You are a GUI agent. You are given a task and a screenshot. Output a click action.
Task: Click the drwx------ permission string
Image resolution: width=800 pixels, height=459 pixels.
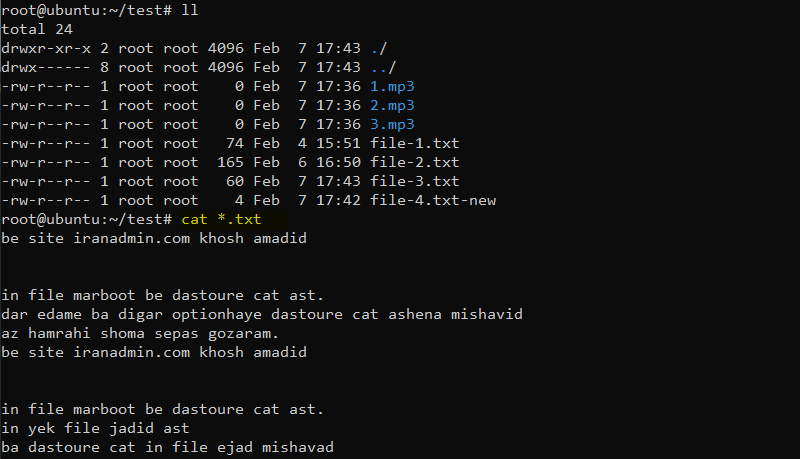[46, 67]
